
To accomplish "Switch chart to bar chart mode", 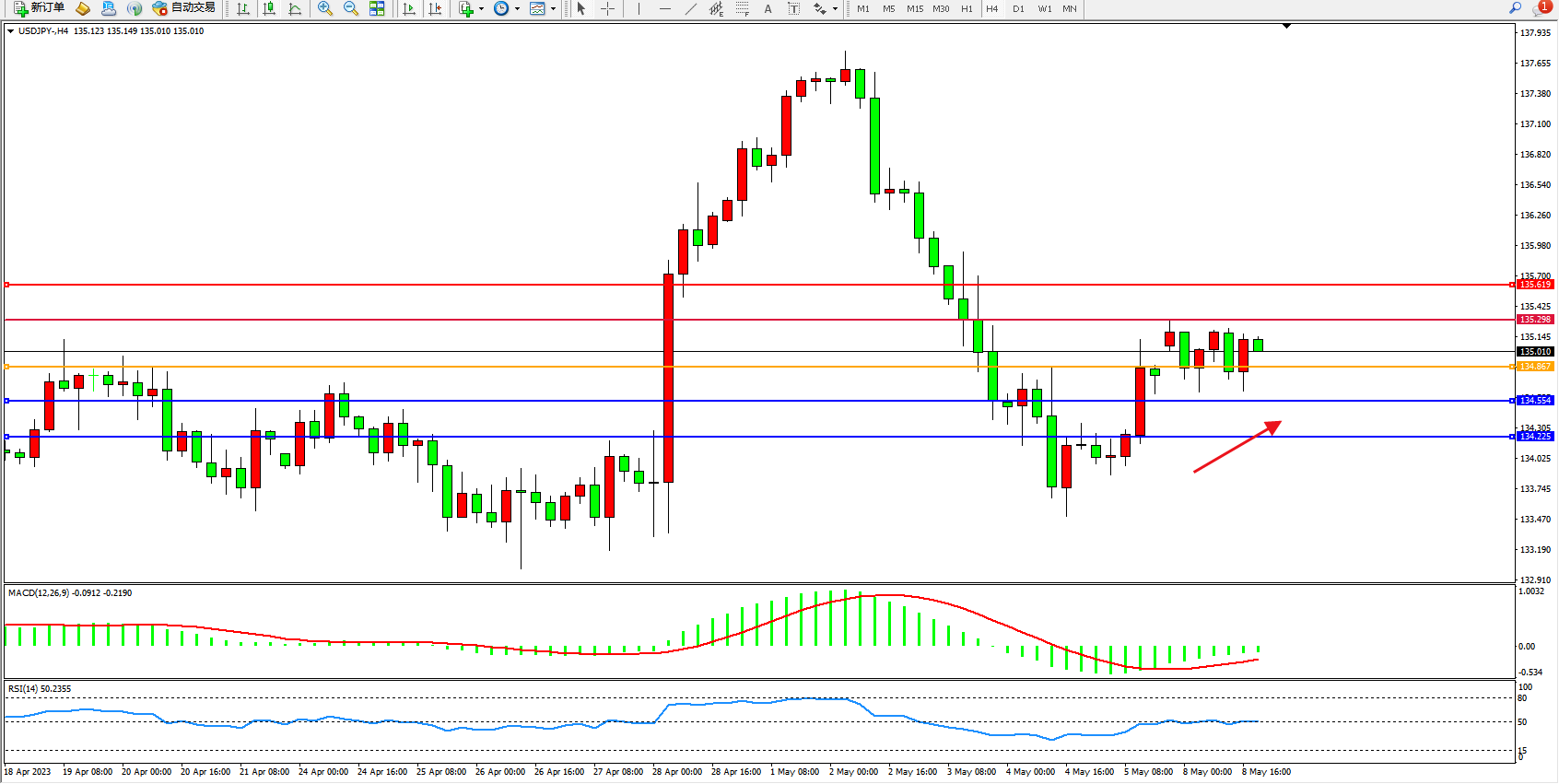I will tap(243, 8).
